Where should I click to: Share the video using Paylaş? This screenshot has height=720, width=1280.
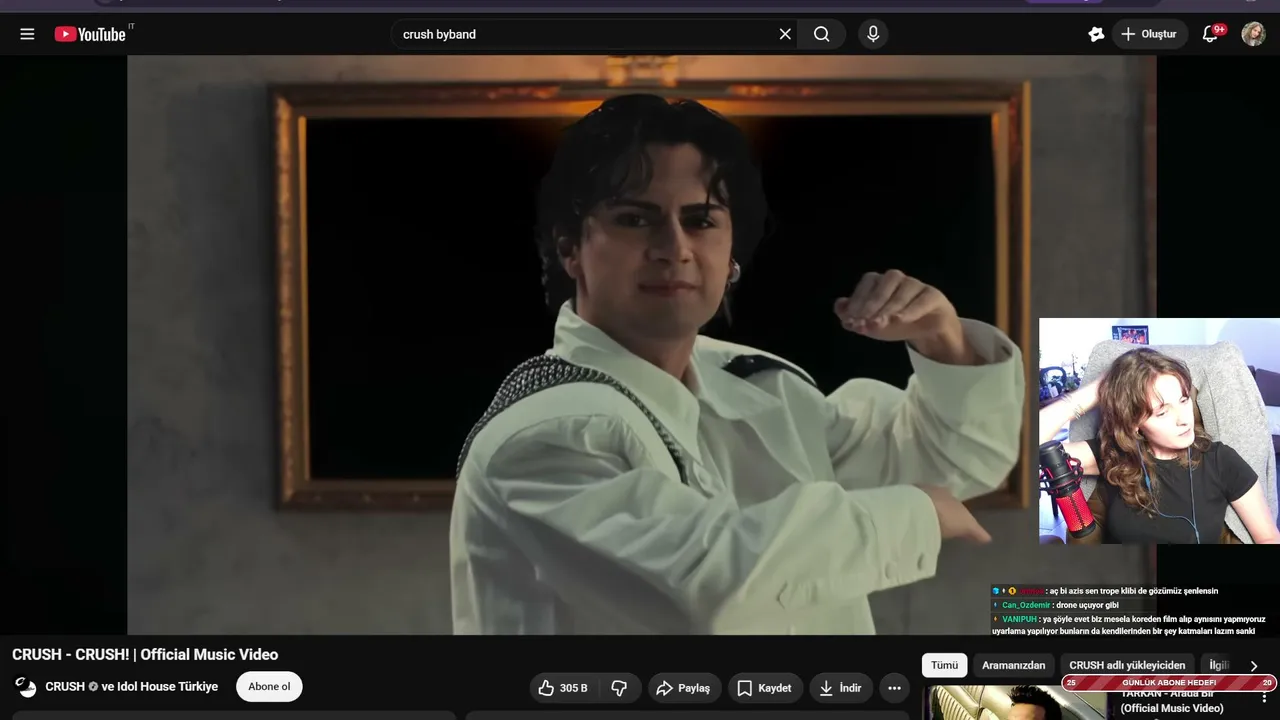pos(683,688)
